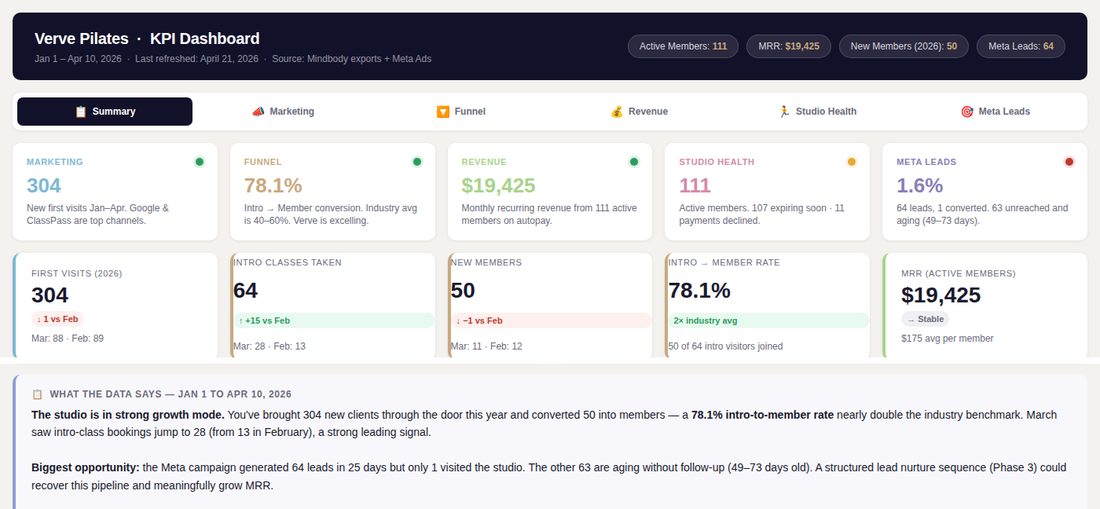
Task: Open the Revenue tab
Action: pos(639,111)
